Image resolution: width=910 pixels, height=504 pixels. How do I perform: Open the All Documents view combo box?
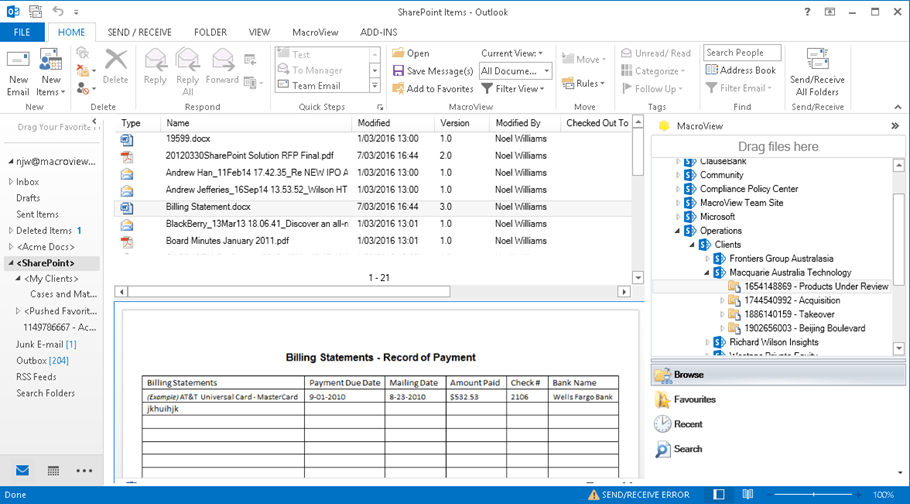tap(515, 71)
